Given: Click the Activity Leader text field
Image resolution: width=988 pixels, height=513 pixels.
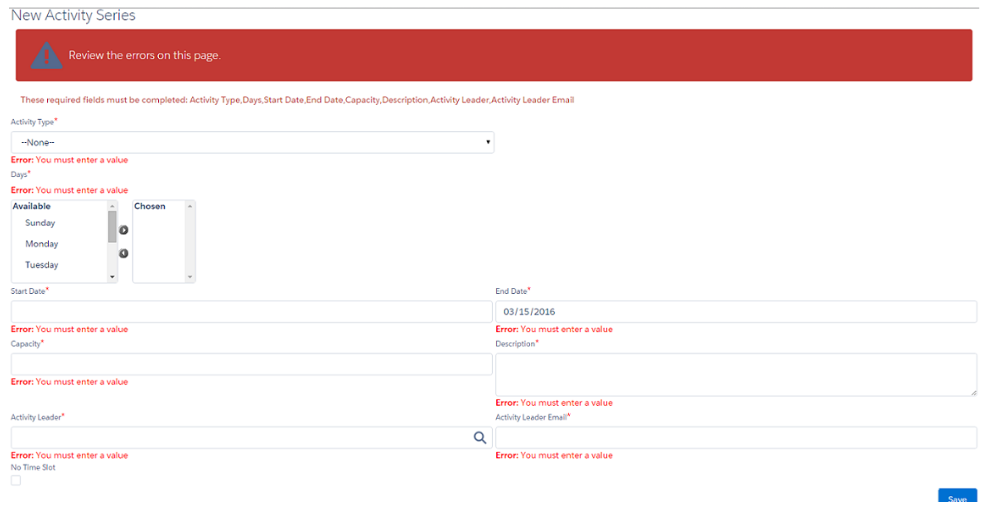Looking at the screenshot, I should pos(238,438).
